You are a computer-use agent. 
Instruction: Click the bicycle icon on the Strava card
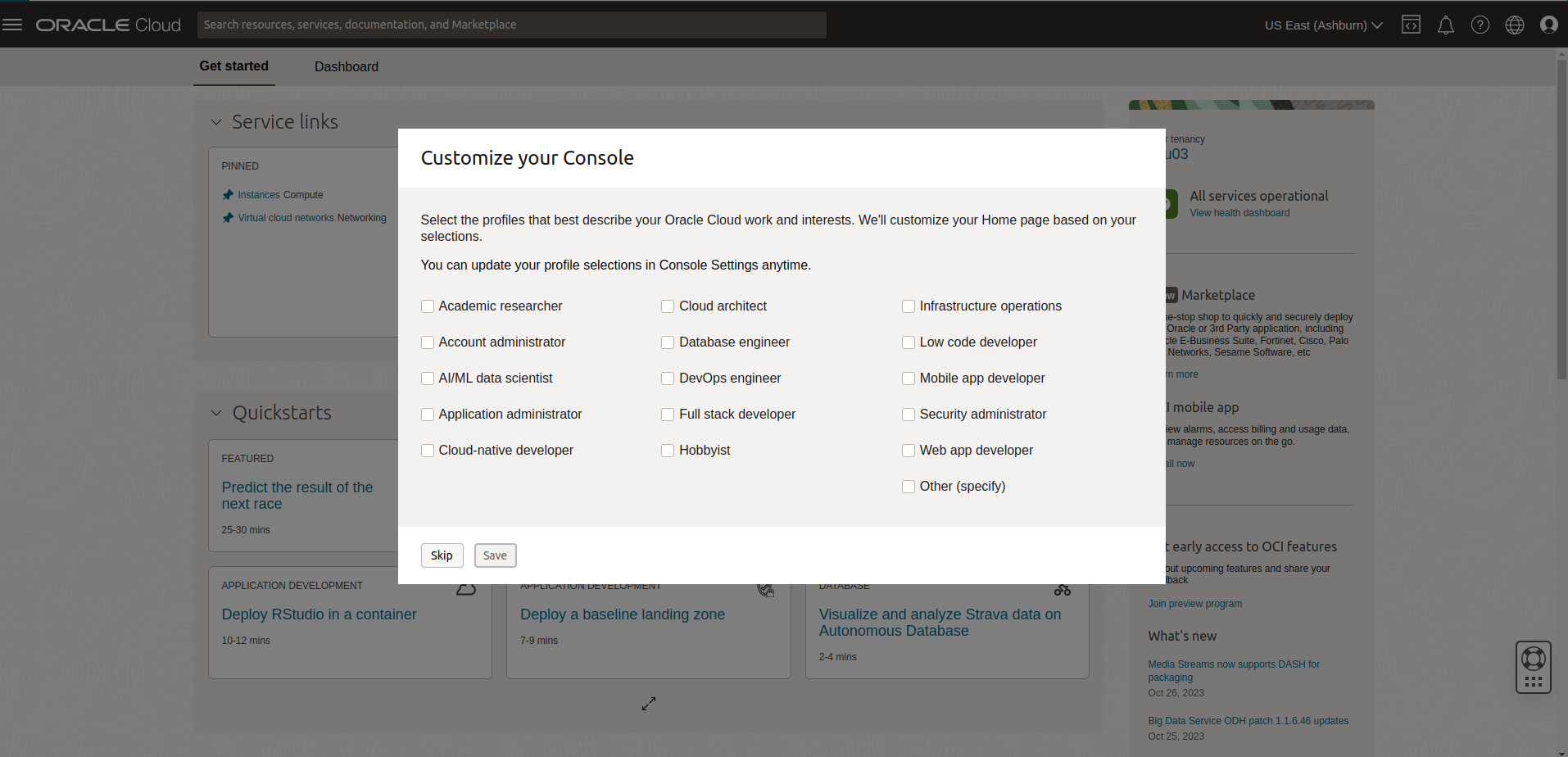(1063, 590)
